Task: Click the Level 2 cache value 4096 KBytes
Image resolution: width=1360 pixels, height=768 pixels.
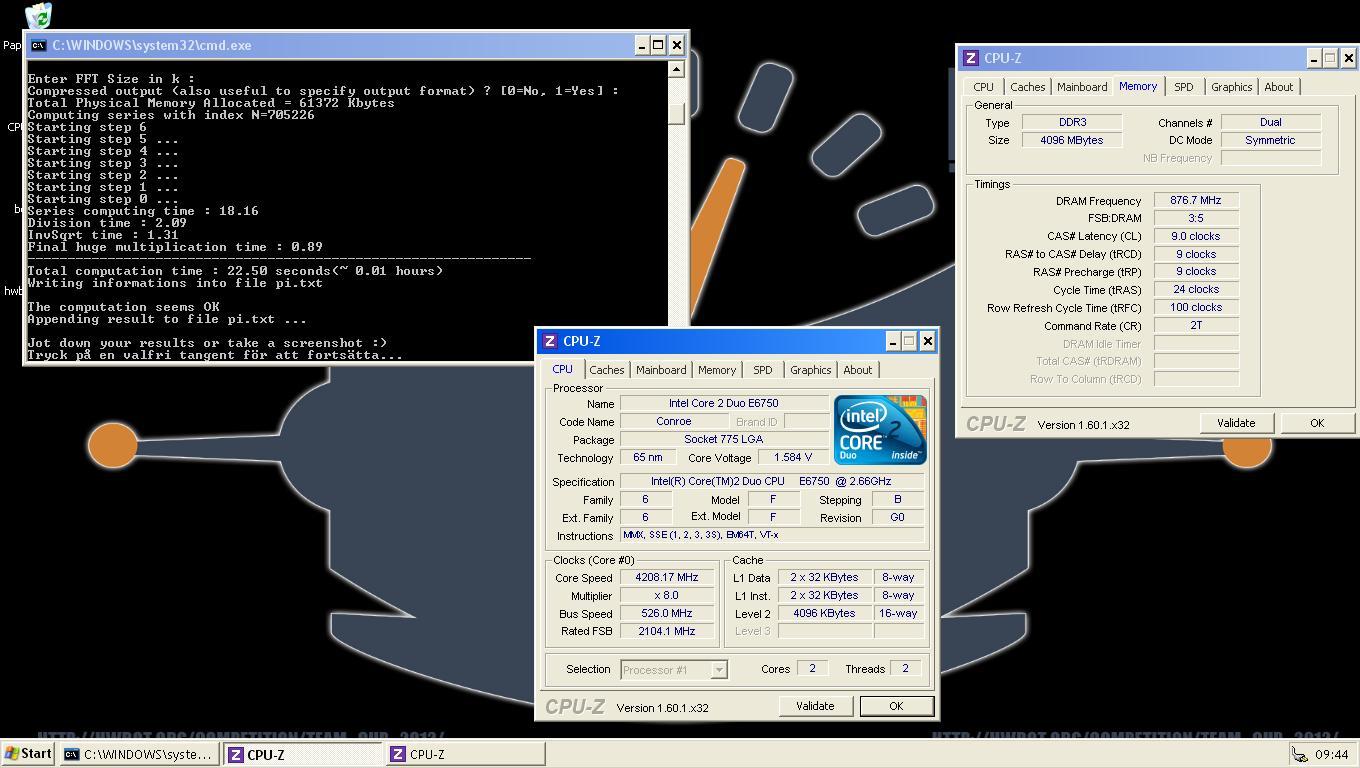Action: click(824, 613)
